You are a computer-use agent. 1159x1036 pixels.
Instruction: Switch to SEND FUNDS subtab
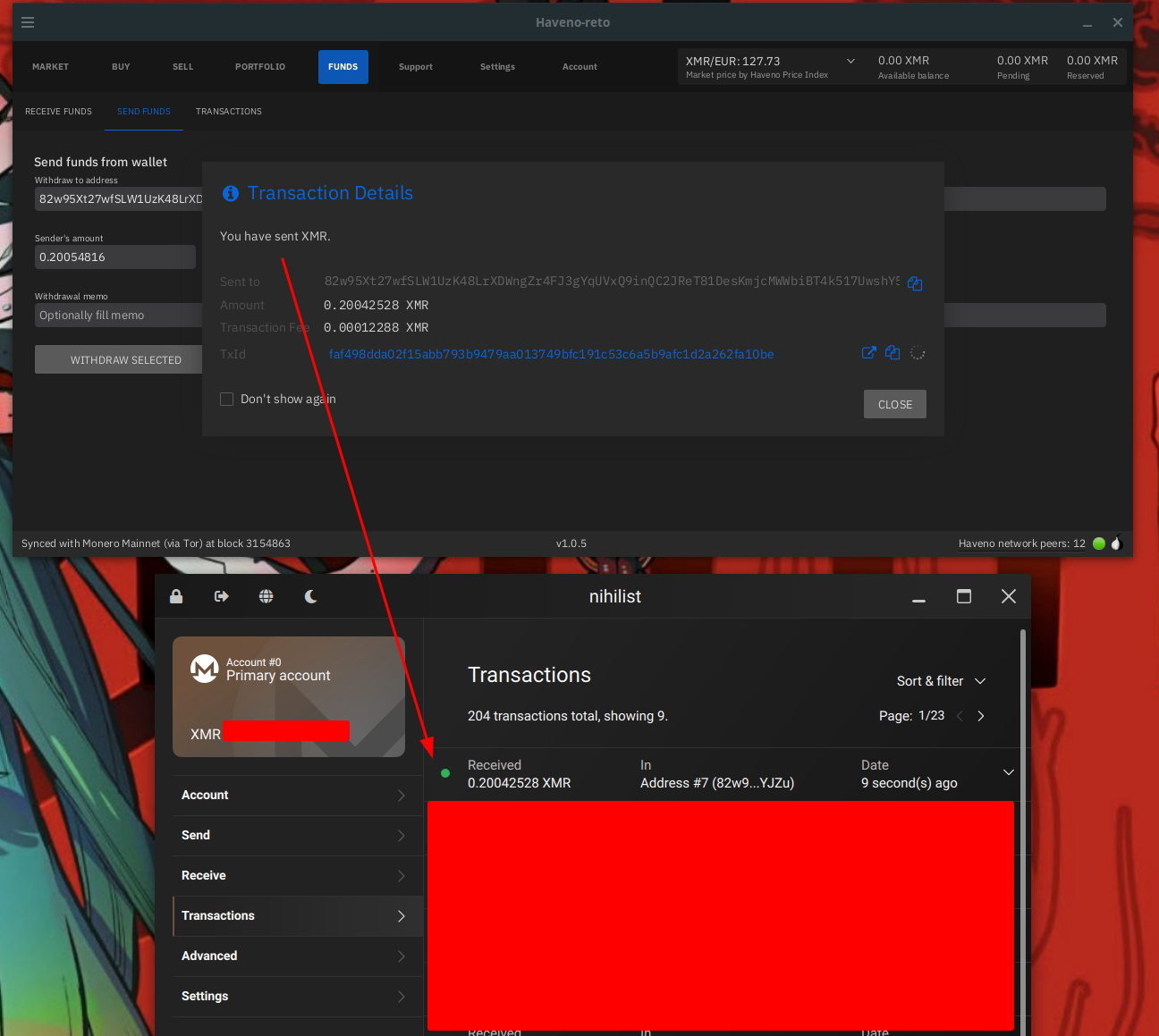pos(144,112)
